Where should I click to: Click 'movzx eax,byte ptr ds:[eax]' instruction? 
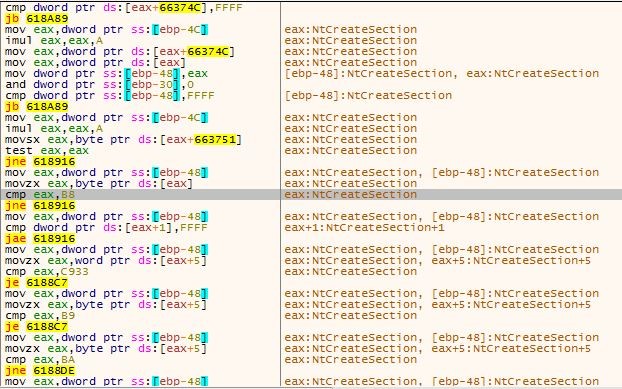point(99,184)
